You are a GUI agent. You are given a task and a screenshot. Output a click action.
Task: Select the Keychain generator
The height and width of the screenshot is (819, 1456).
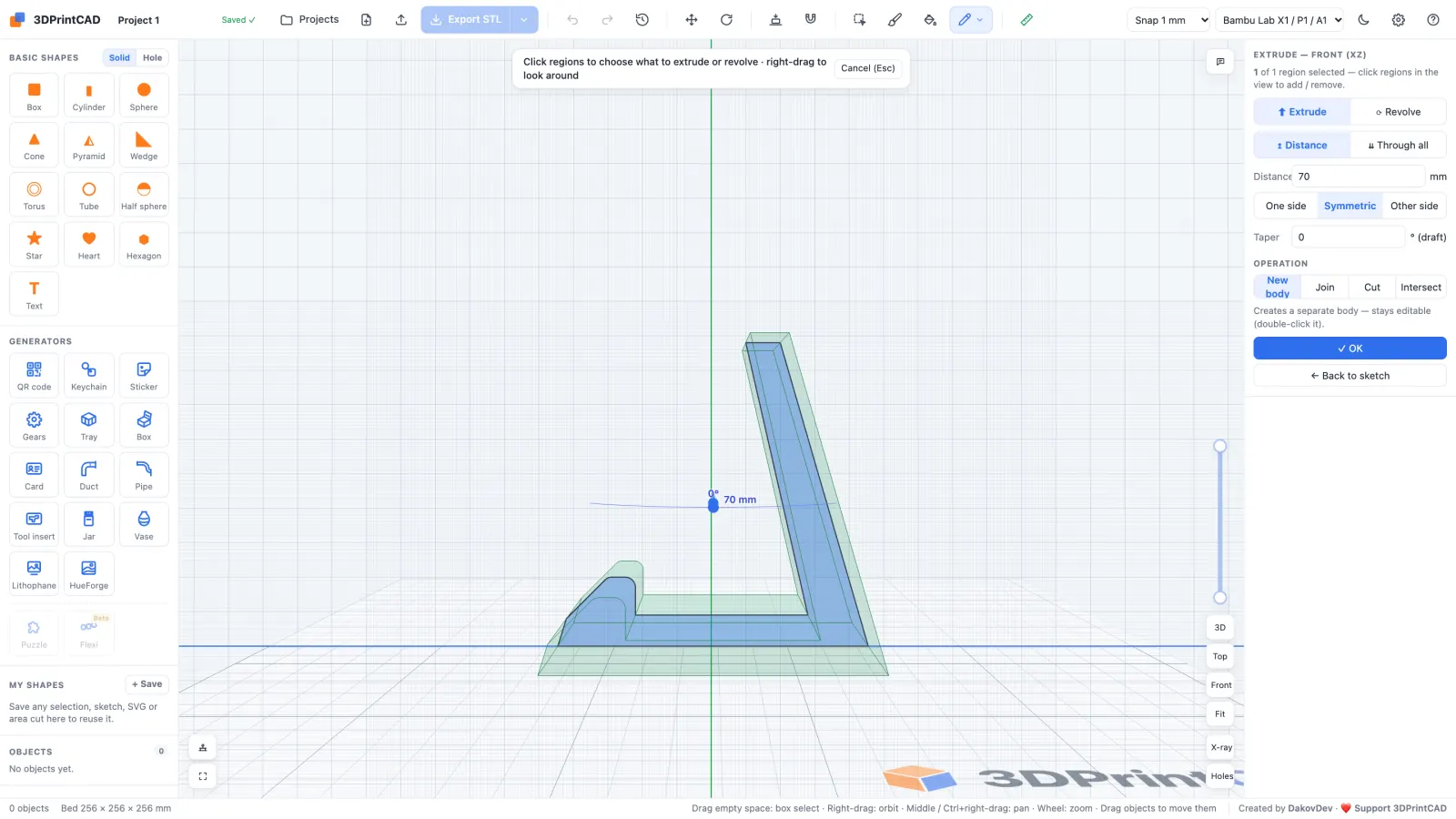tap(89, 376)
